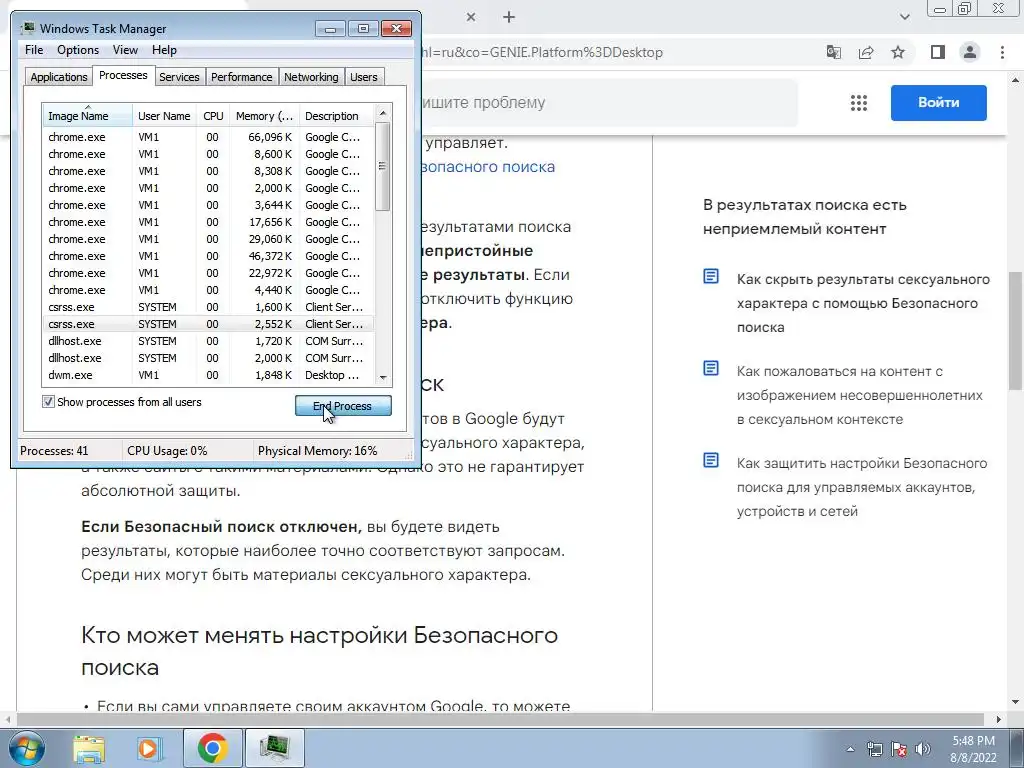The width and height of the screenshot is (1024, 768).
Task: Click the process list scrollbar thumb
Action: pos(383,167)
